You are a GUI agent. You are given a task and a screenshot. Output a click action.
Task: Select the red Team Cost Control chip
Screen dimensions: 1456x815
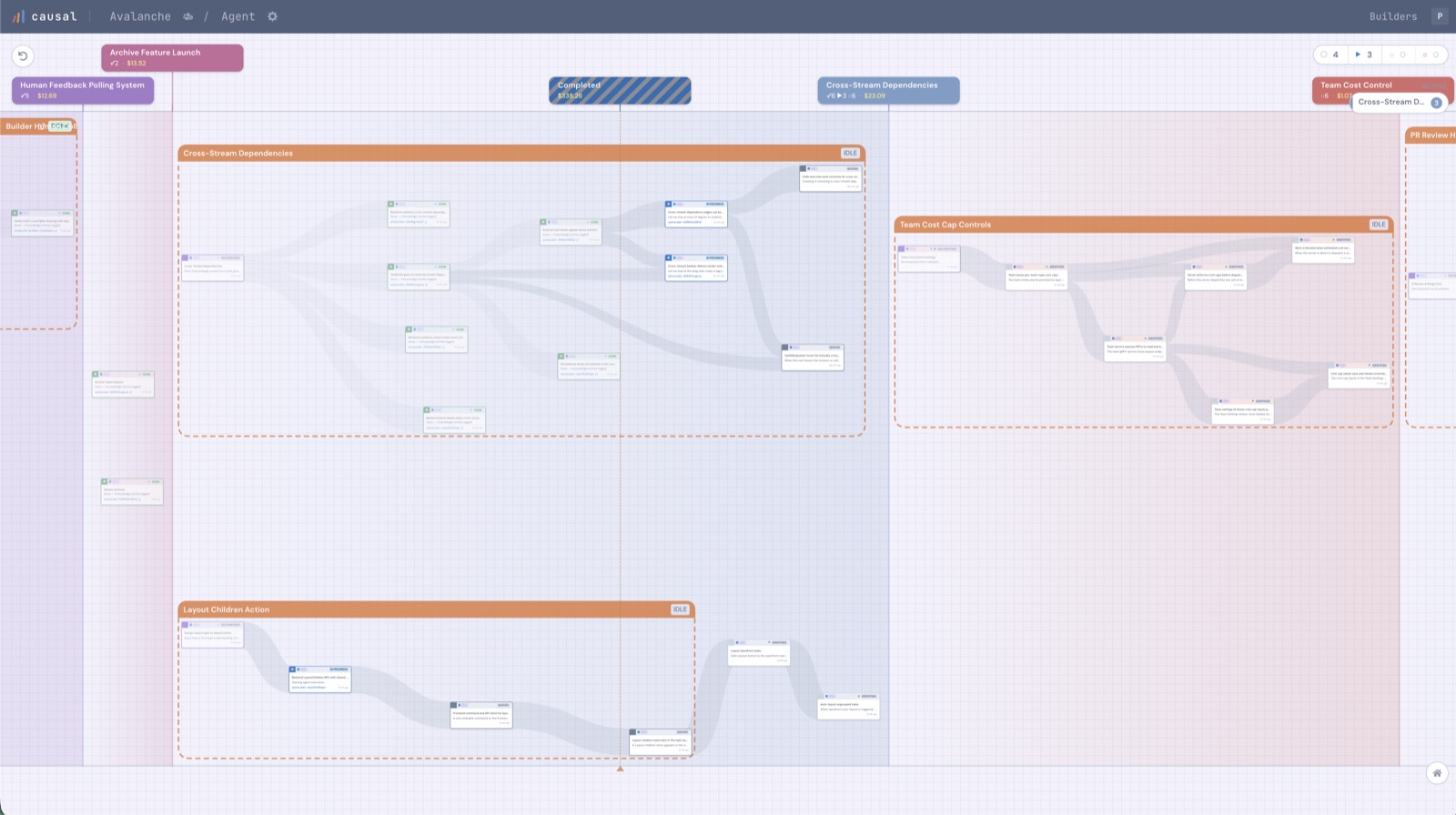coord(1382,86)
